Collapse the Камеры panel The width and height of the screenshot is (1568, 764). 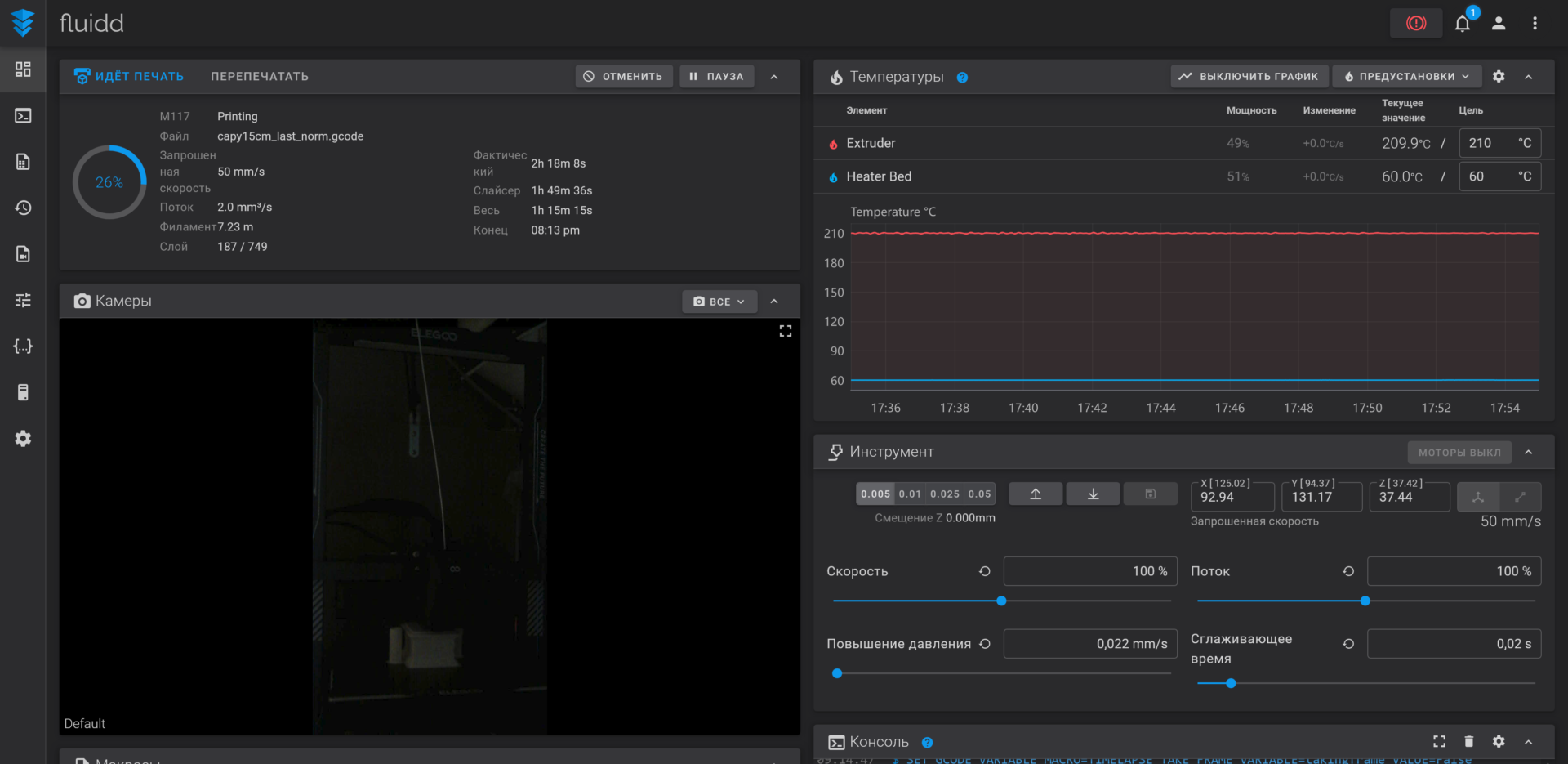pyautogui.click(x=774, y=302)
